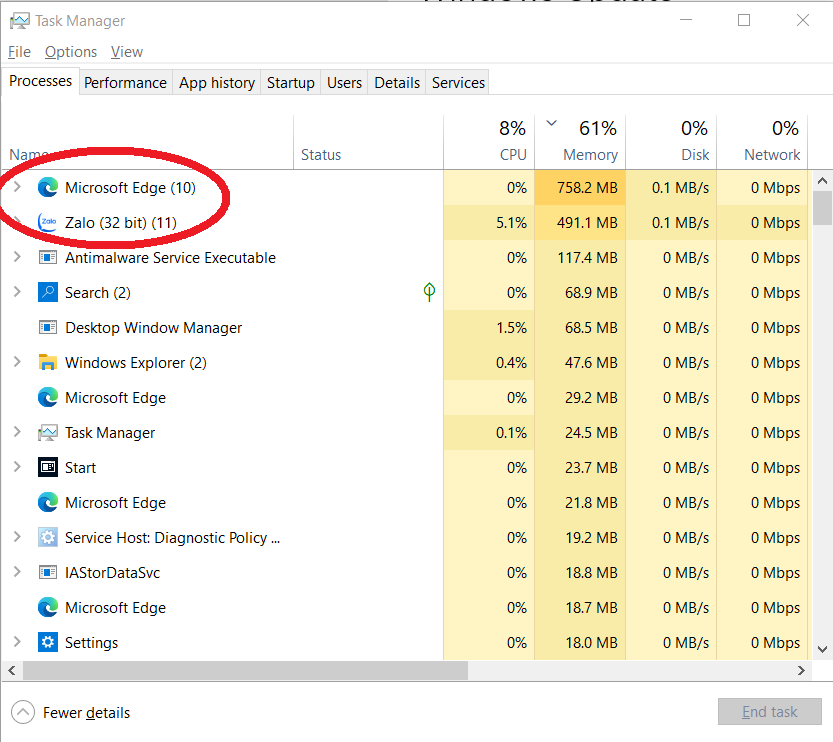Click the Fewer details circle arrow icon
This screenshot has height=742, width=833.
pyautogui.click(x=23, y=712)
